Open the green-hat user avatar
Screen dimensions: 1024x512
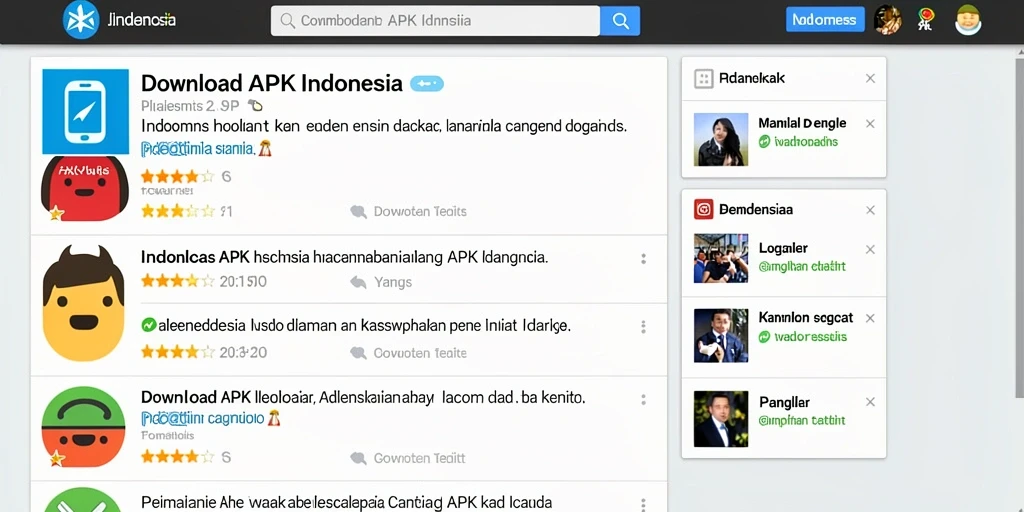tap(968, 20)
